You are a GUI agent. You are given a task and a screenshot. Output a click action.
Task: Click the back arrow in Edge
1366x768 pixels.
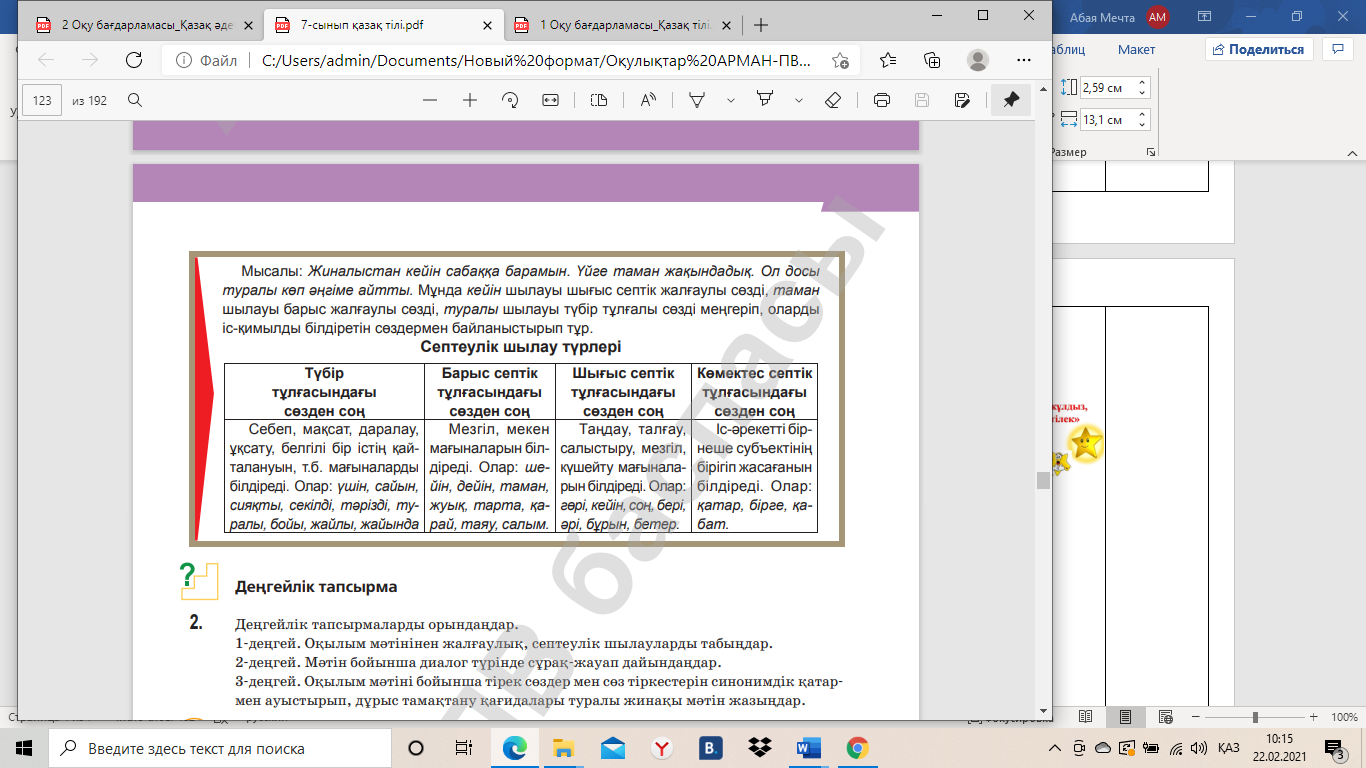pyautogui.click(x=46, y=60)
